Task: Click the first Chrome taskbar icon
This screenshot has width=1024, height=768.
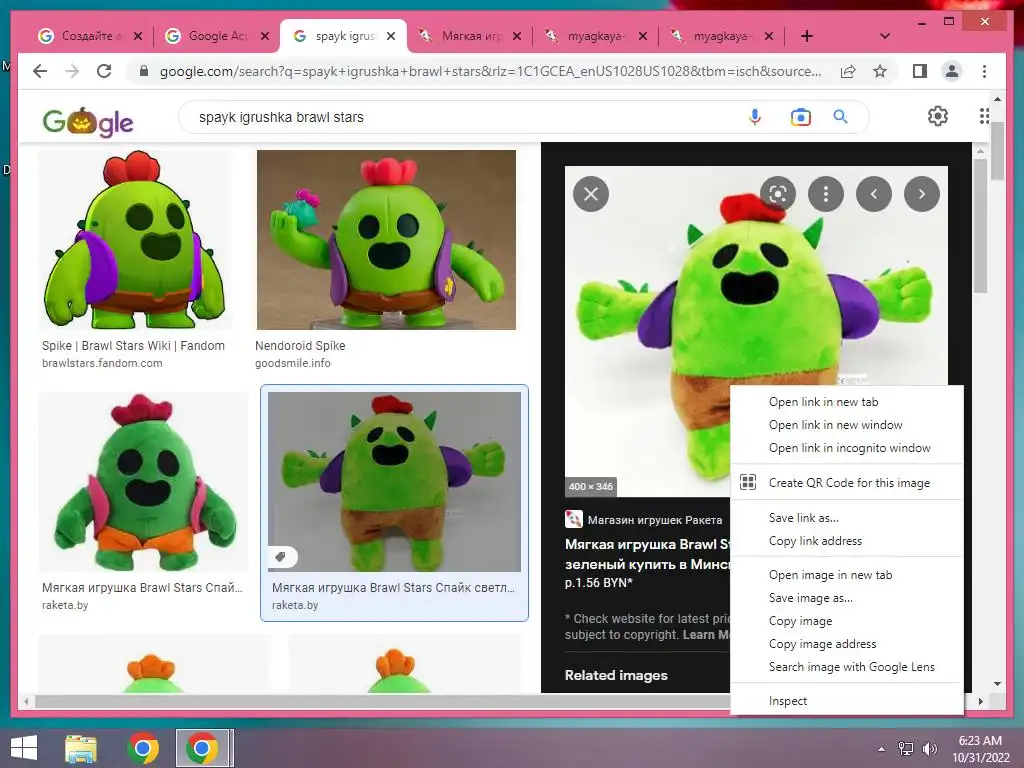Action: click(x=143, y=748)
